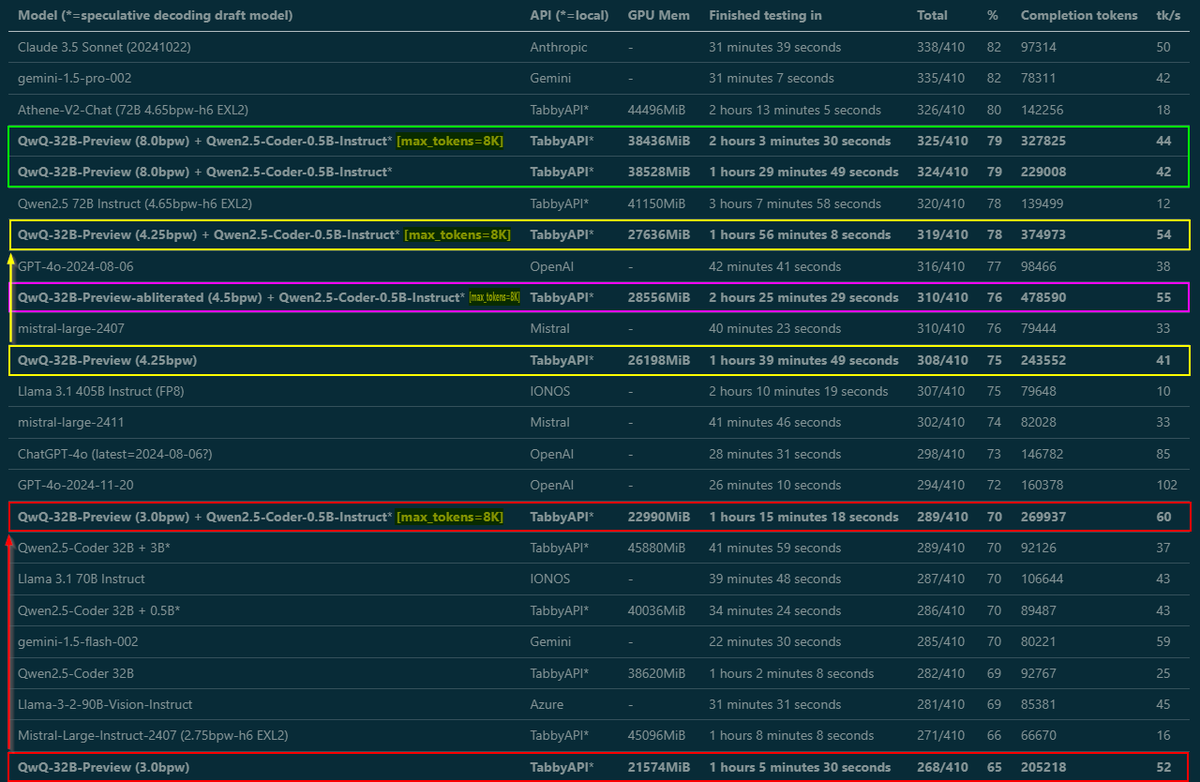Screen dimensions: 1200x782
Task: Click the 268/410 total in bottom QwQ row
Action: coord(941,768)
